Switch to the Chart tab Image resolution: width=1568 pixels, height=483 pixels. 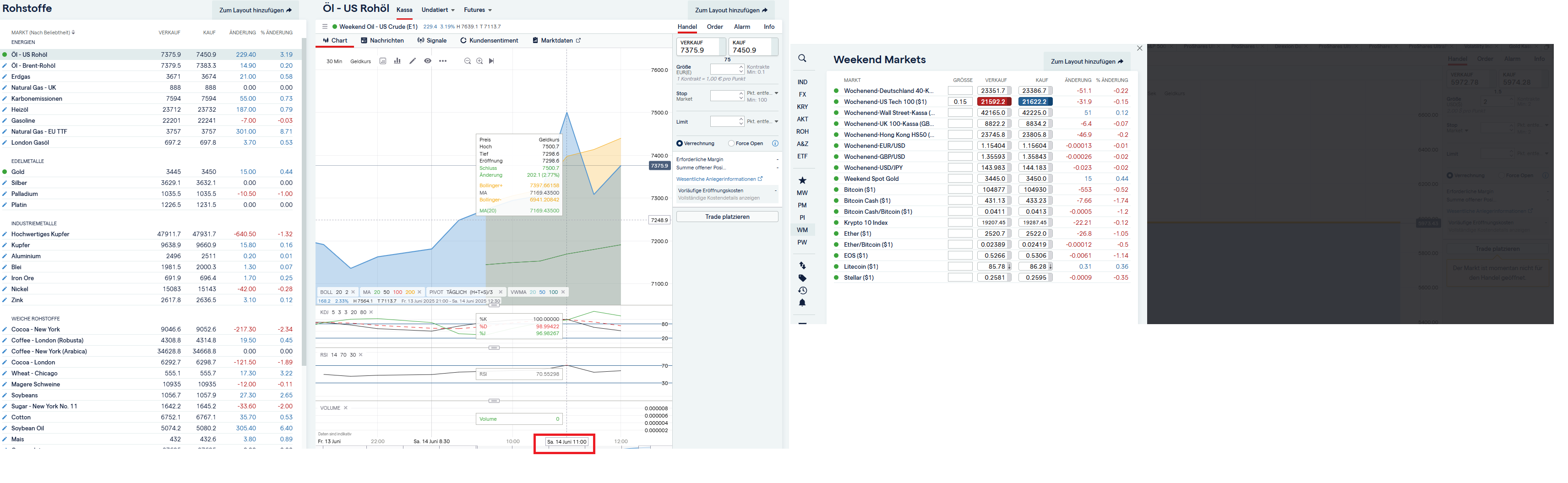[x=335, y=41]
